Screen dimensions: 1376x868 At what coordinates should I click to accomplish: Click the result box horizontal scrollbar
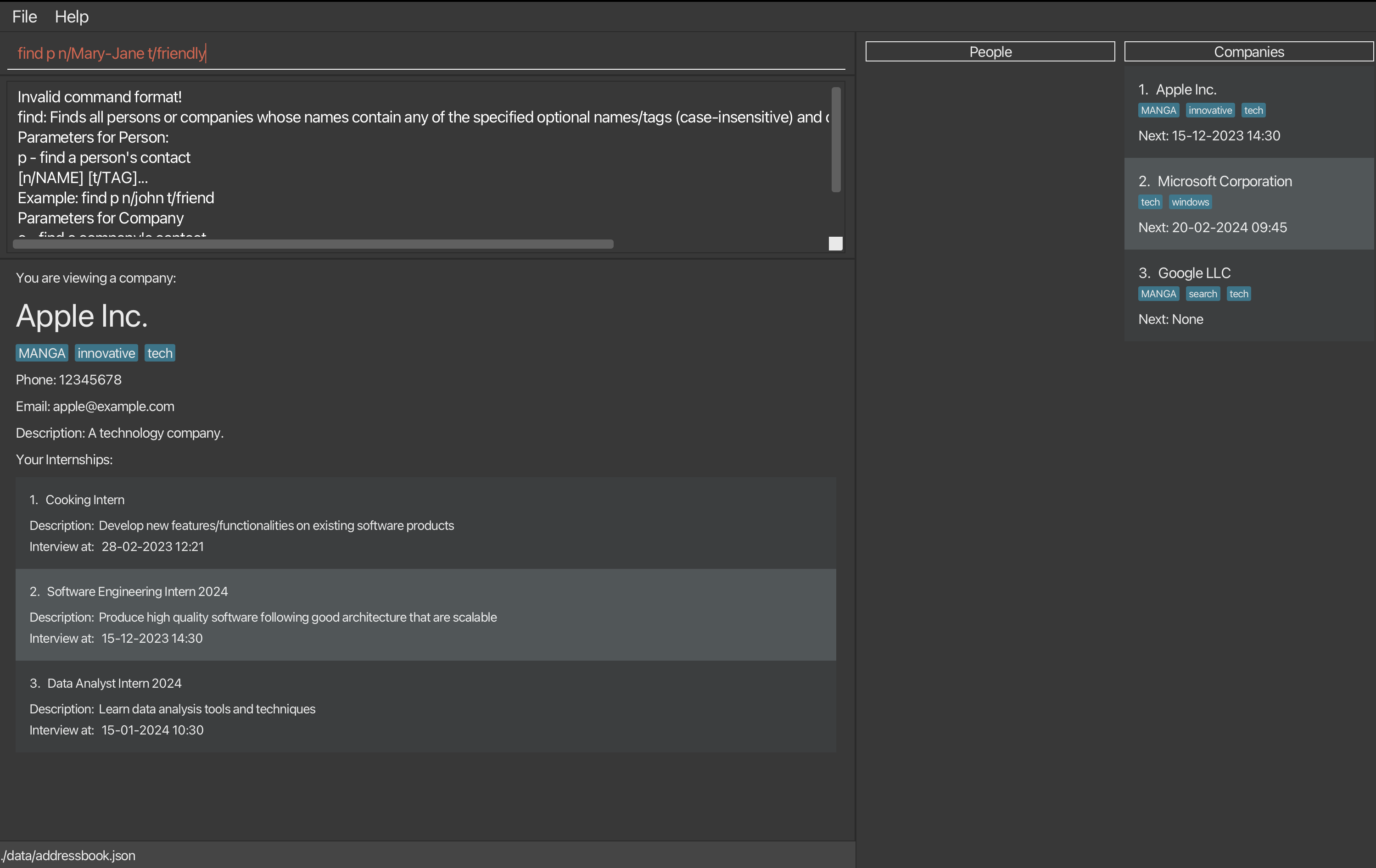coord(313,244)
